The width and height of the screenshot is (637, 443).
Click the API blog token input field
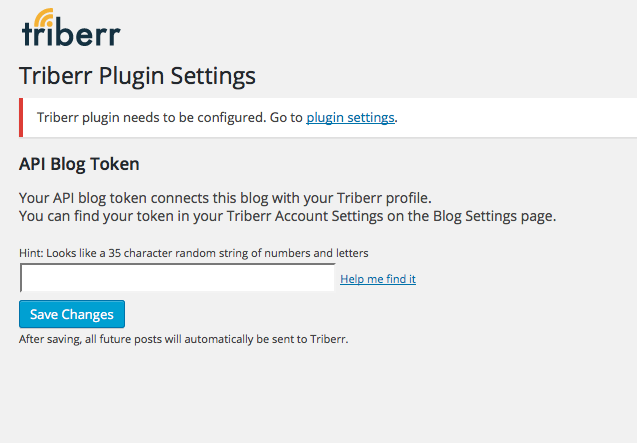tap(177, 278)
